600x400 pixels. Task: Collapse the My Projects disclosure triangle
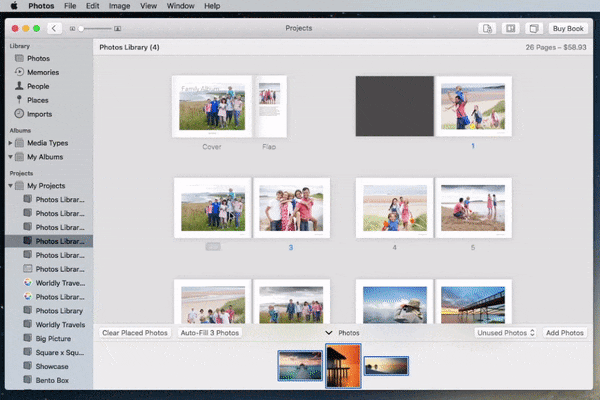coord(10,186)
